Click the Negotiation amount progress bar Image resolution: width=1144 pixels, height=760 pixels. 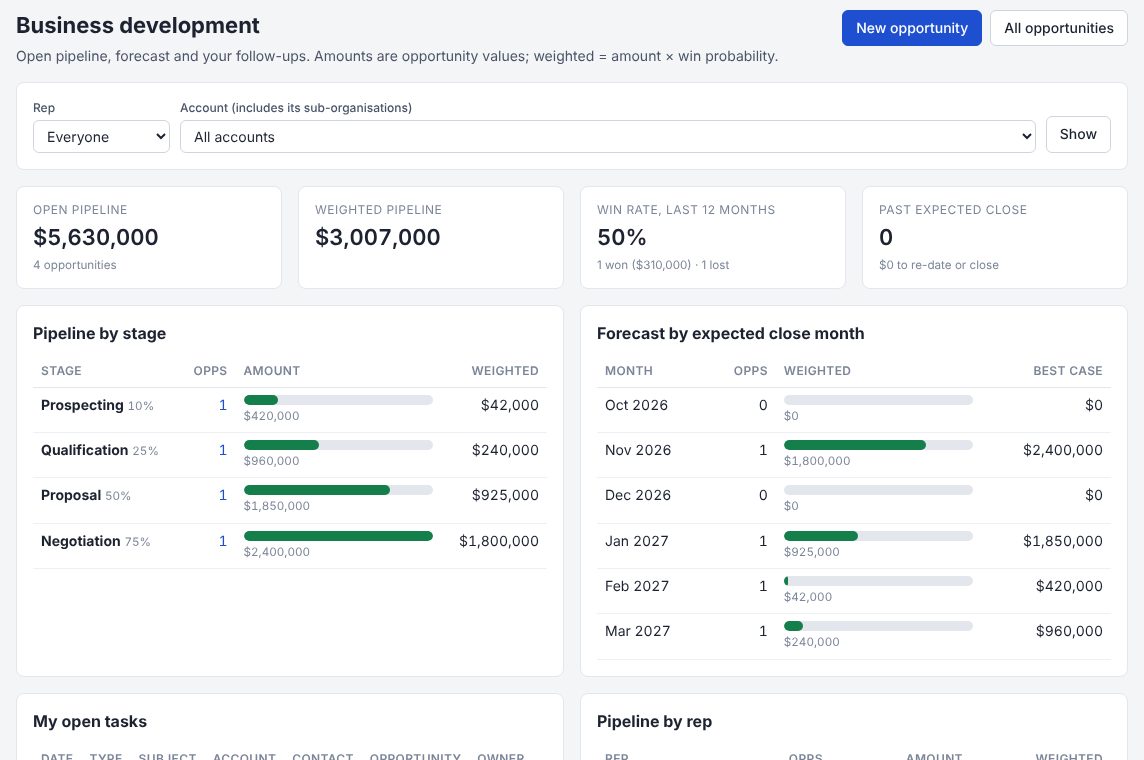pyautogui.click(x=338, y=536)
